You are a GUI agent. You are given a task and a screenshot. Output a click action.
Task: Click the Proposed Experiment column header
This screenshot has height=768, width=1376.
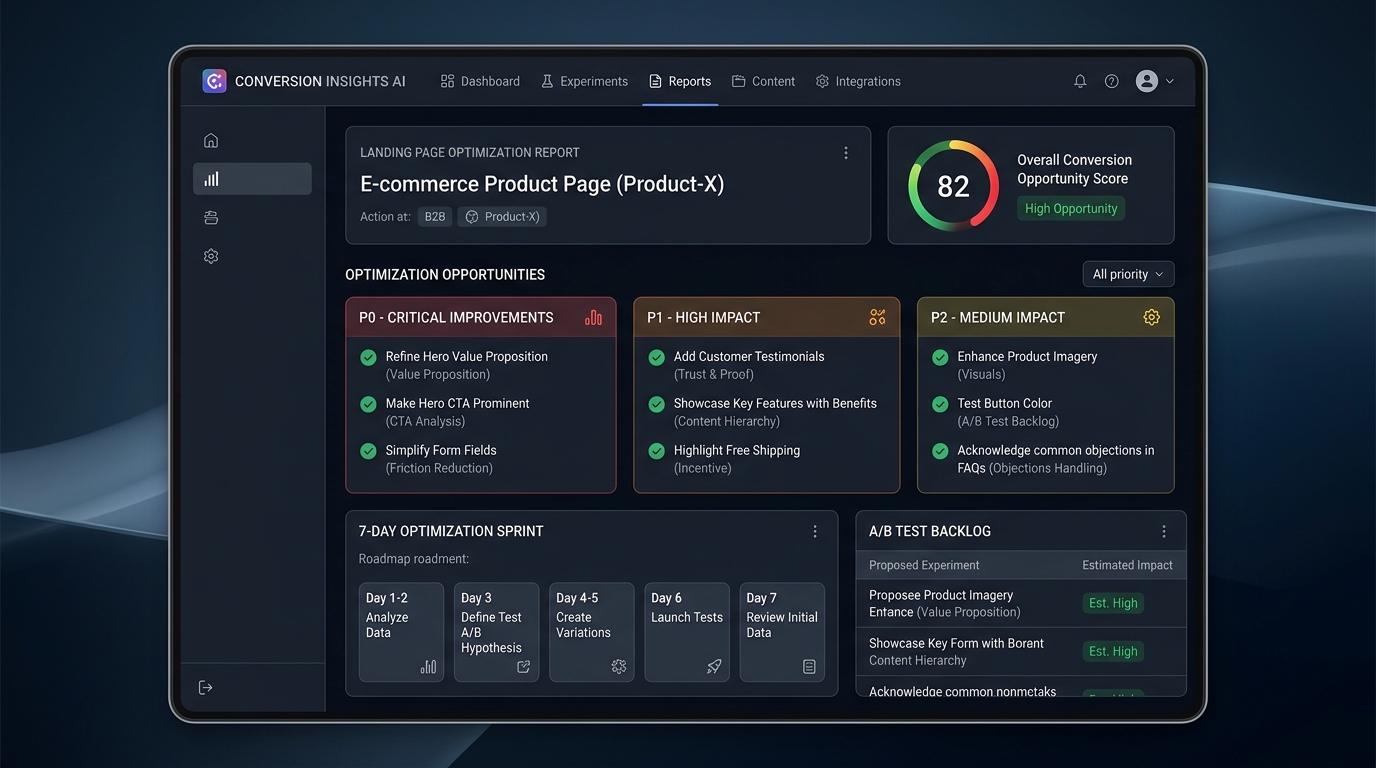924,565
